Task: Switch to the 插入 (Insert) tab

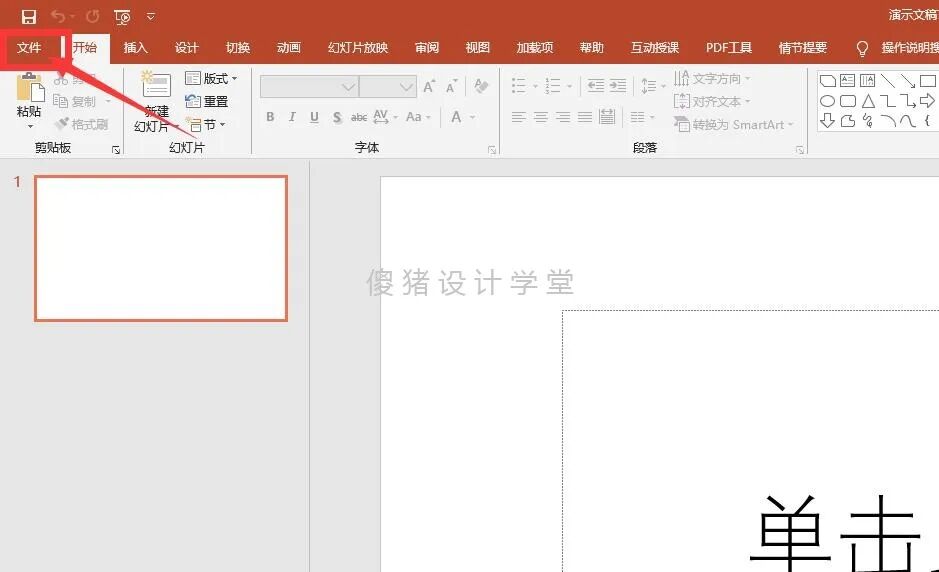Action: [x=135, y=48]
